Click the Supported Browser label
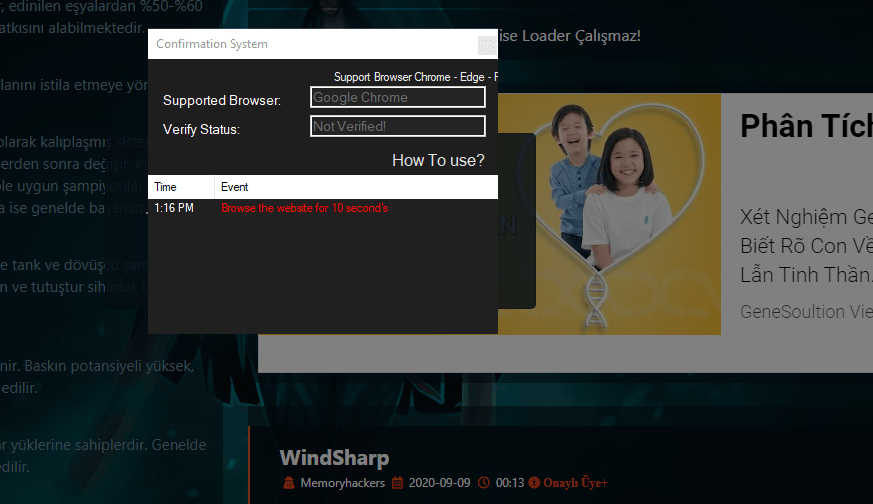Viewport: 873px width, 504px height. tap(222, 100)
